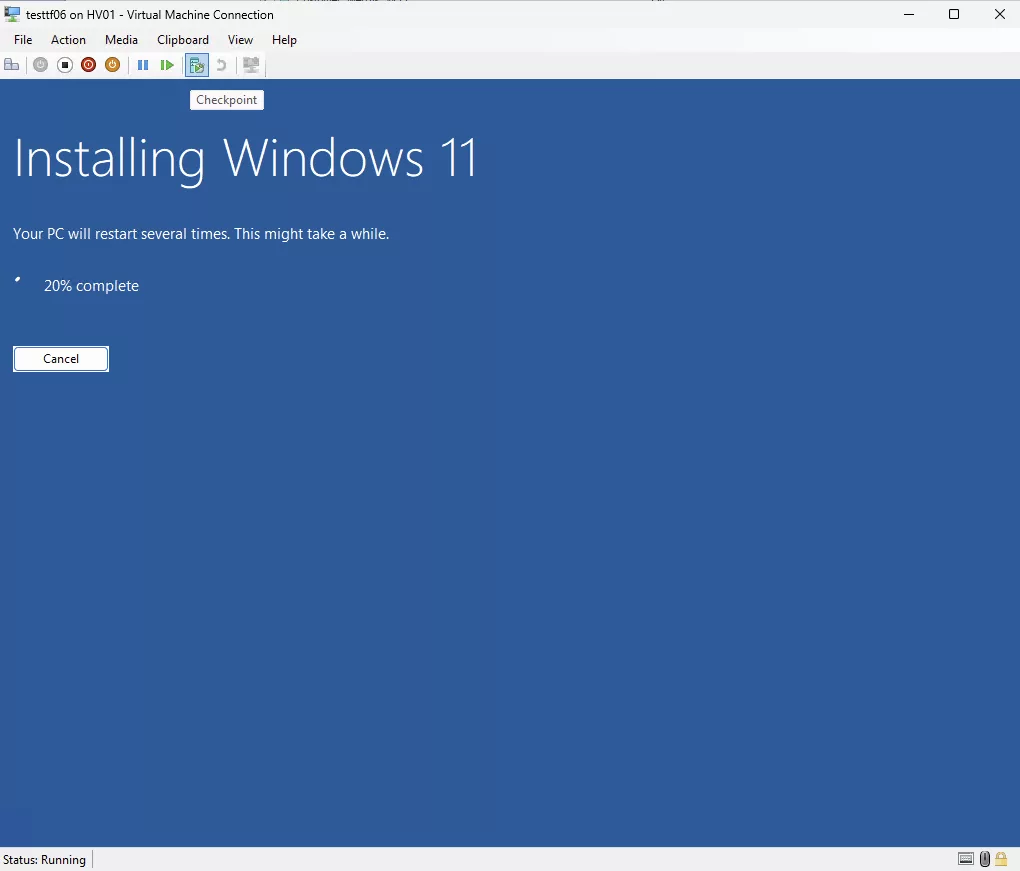Pause the virtual machine
The image size is (1020, 871).
tap(143, 65)
